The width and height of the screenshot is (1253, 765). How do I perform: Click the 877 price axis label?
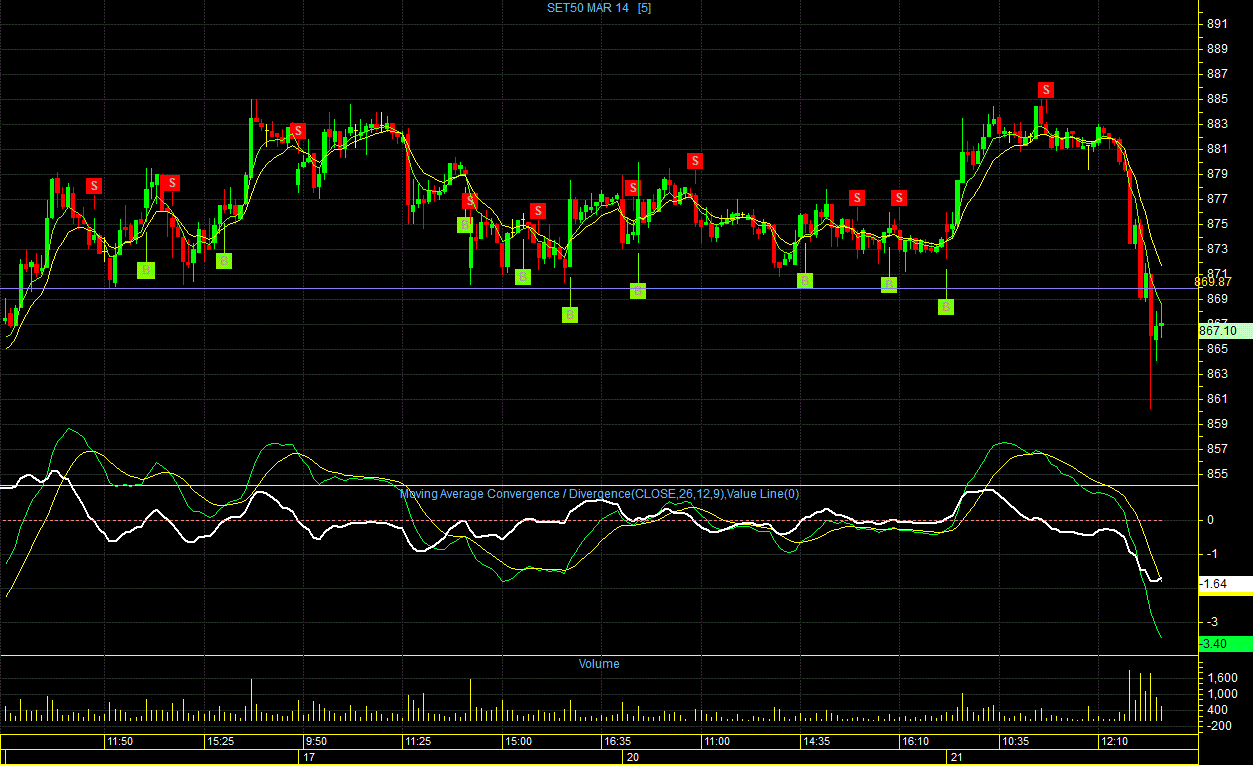click(x=1218, y=199)
